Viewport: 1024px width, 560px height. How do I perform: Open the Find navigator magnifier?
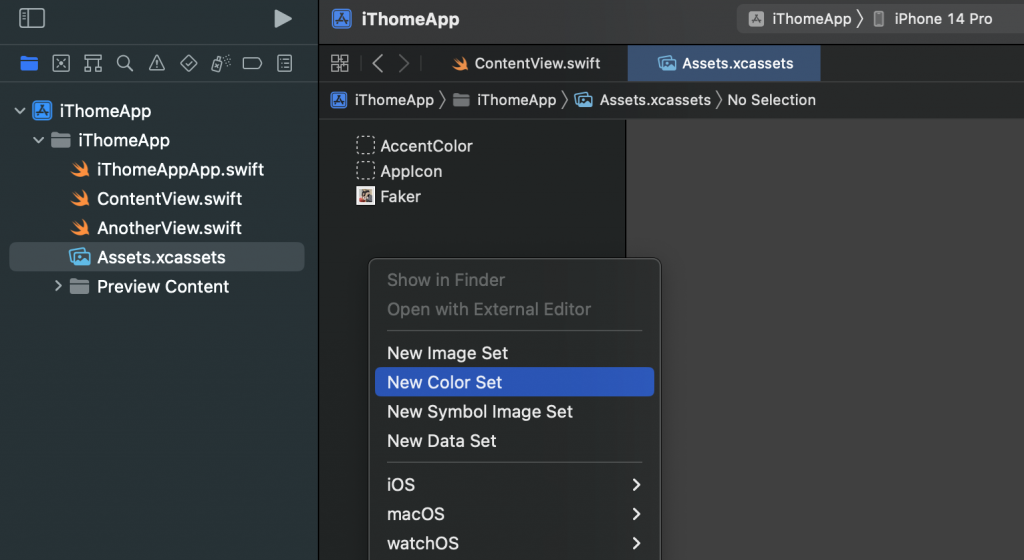click(x=125, y=63)
